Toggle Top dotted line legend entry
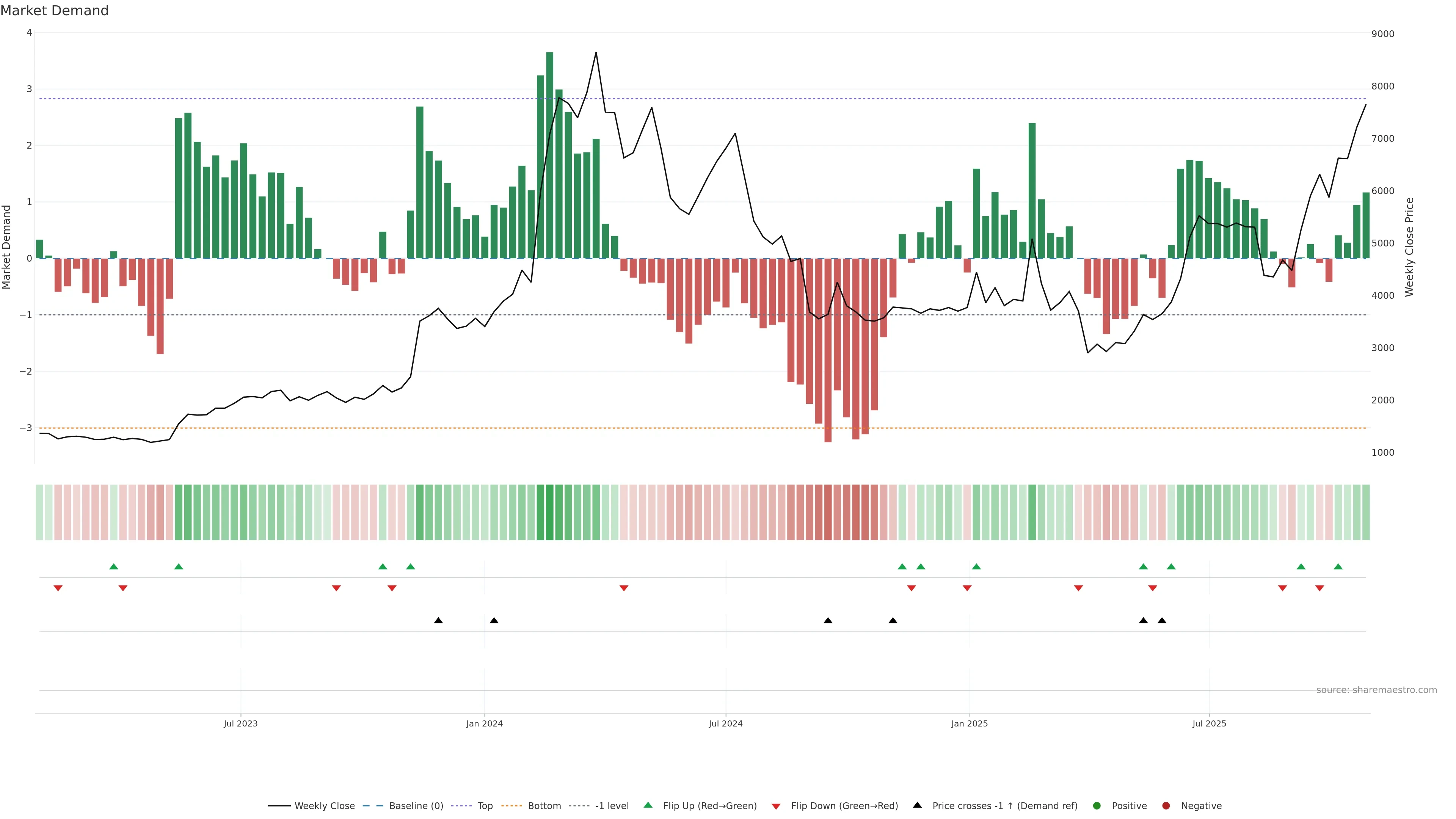Viewport: 1456px width, 819px height. point(485,805)
